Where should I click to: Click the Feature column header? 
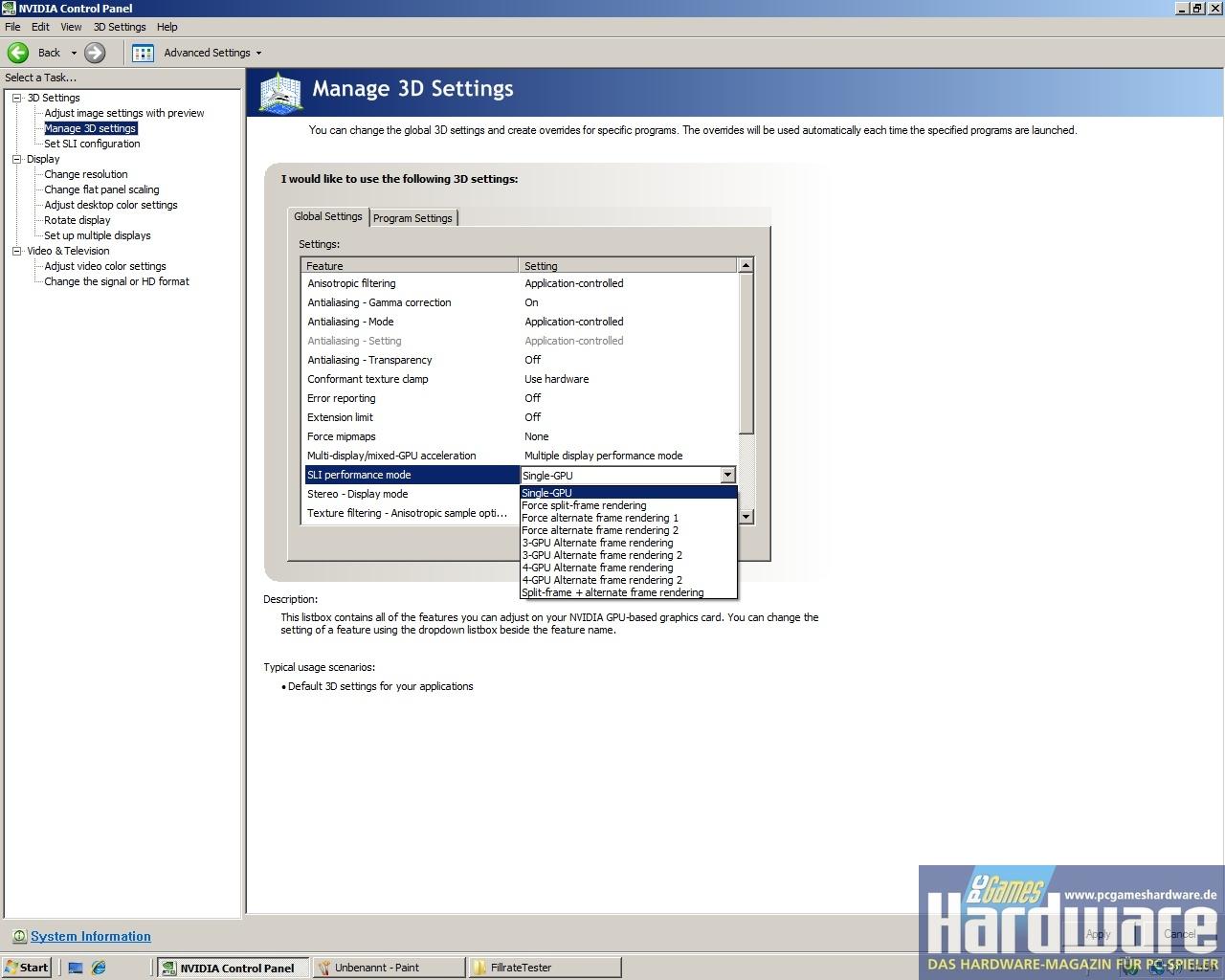pos(410,266)
